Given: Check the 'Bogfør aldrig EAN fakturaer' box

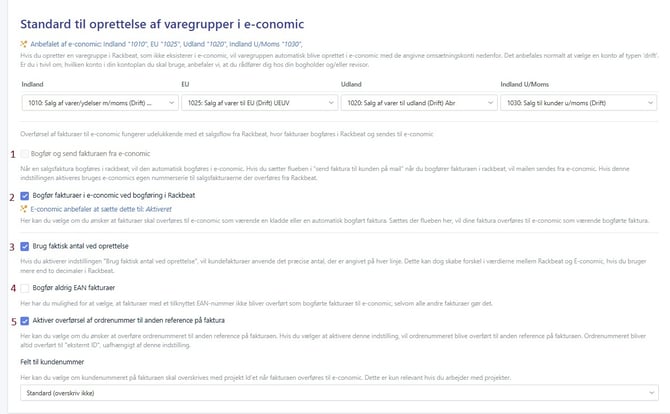Looking at the screenshot, I should (x=25, y=288).
